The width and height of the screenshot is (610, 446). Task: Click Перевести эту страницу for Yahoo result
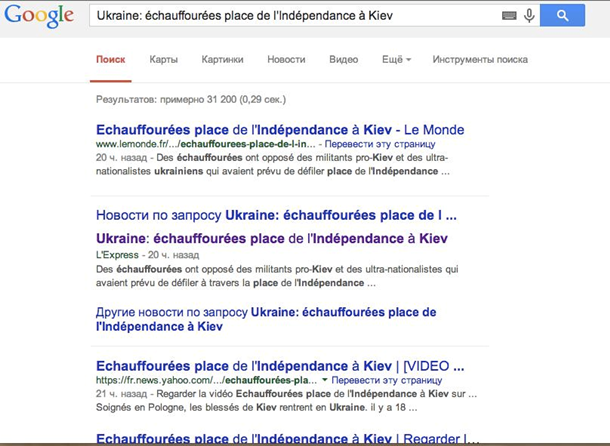pos(386,381)
